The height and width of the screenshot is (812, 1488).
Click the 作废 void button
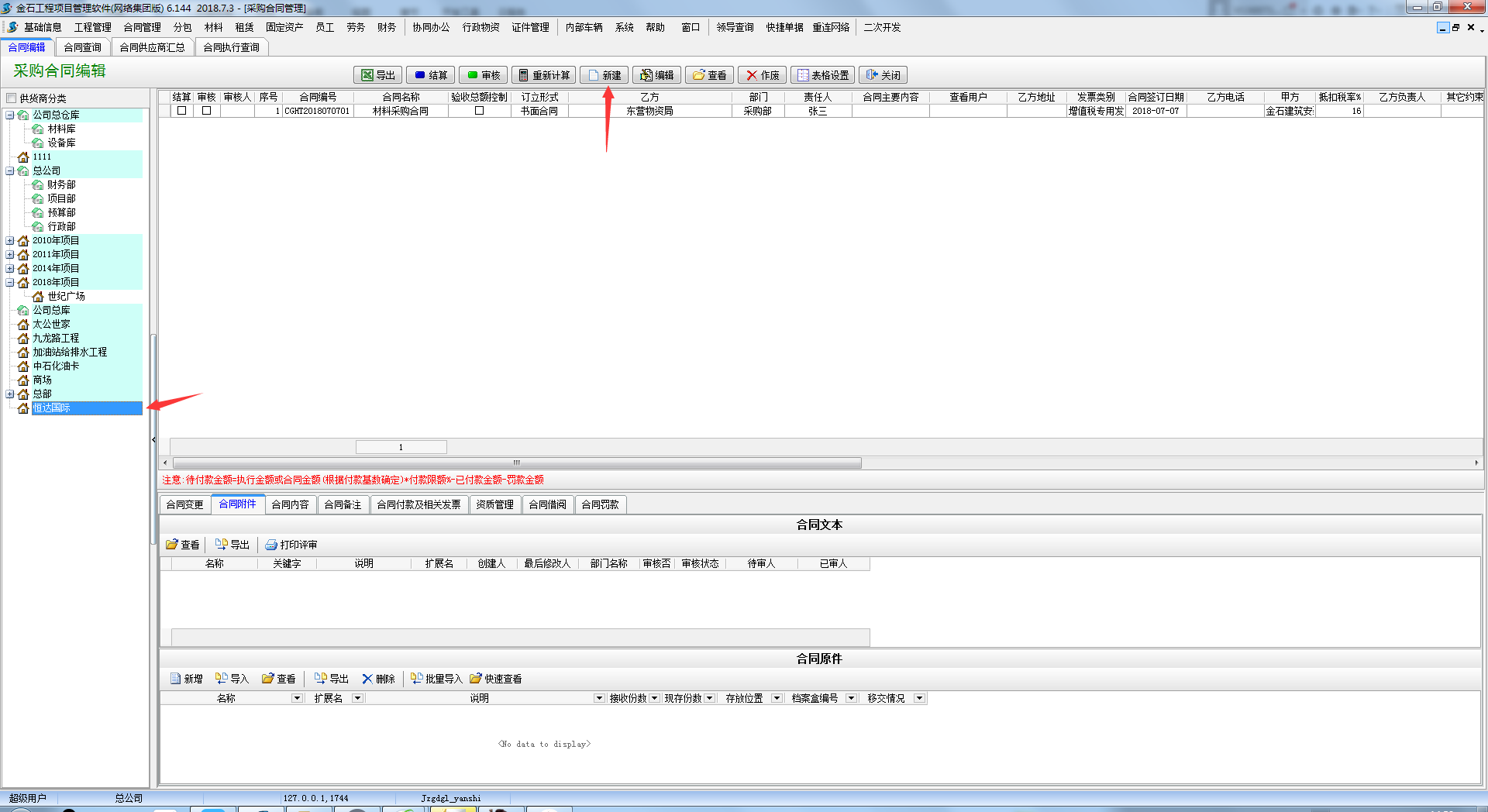(x=762, y=75)
